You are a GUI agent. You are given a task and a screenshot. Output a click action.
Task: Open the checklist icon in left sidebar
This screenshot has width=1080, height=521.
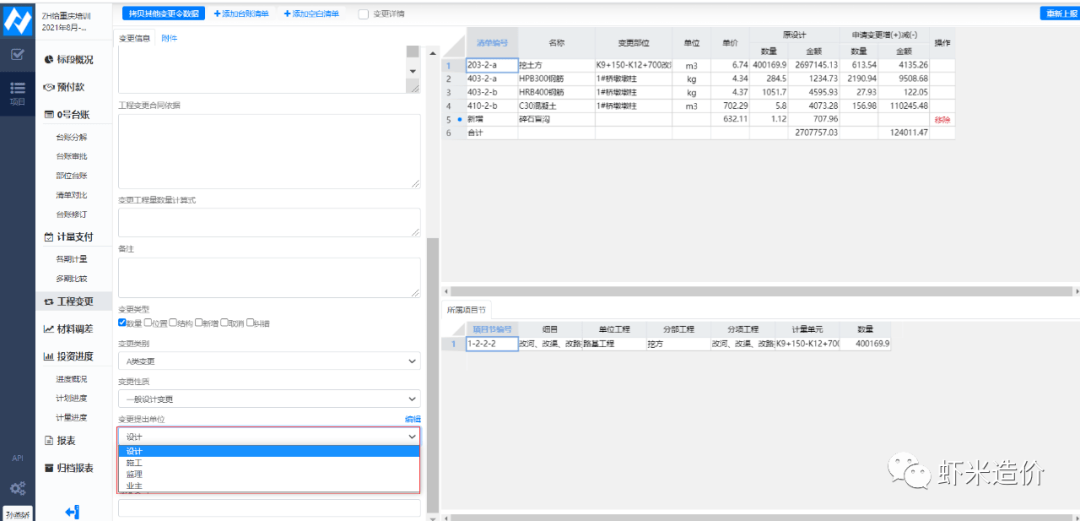[17, 54]
